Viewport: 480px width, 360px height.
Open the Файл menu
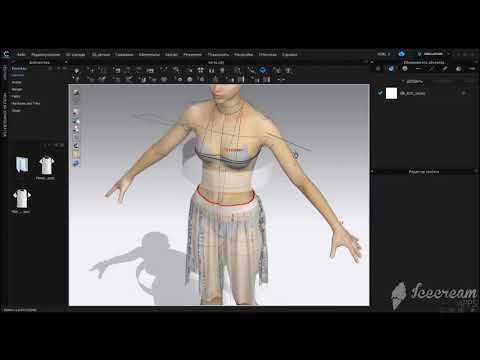[21, 54]
